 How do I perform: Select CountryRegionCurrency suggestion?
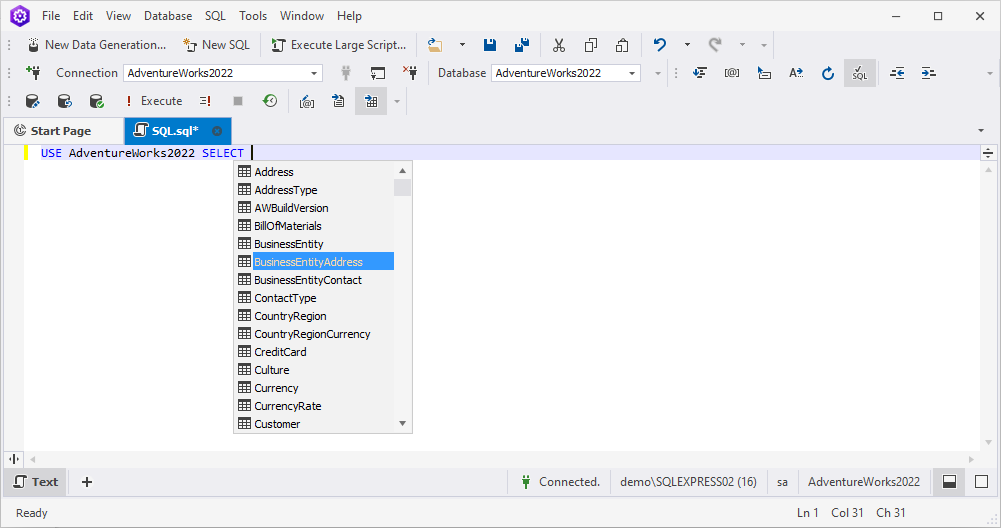[x=315, y=334]
